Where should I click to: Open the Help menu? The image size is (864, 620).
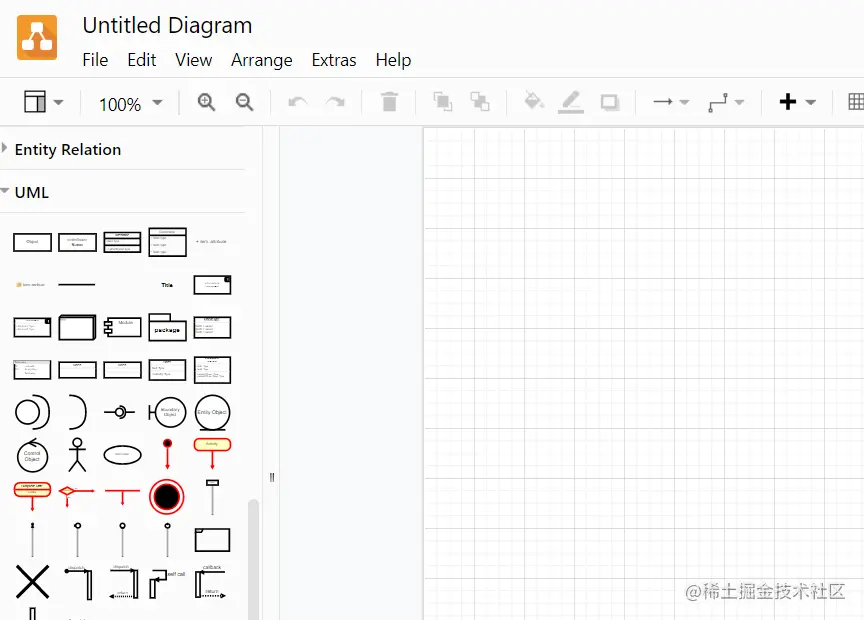pos(393,60)
